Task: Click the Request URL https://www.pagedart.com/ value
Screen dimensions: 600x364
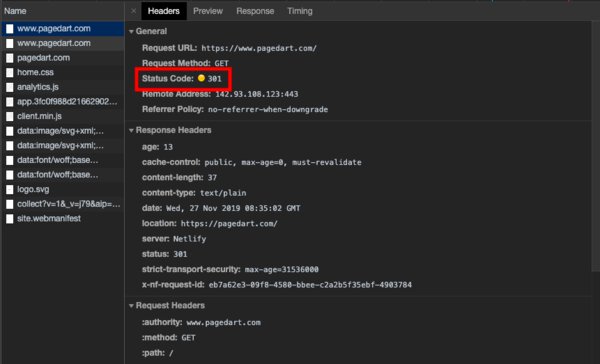Action: pos(259,48)
